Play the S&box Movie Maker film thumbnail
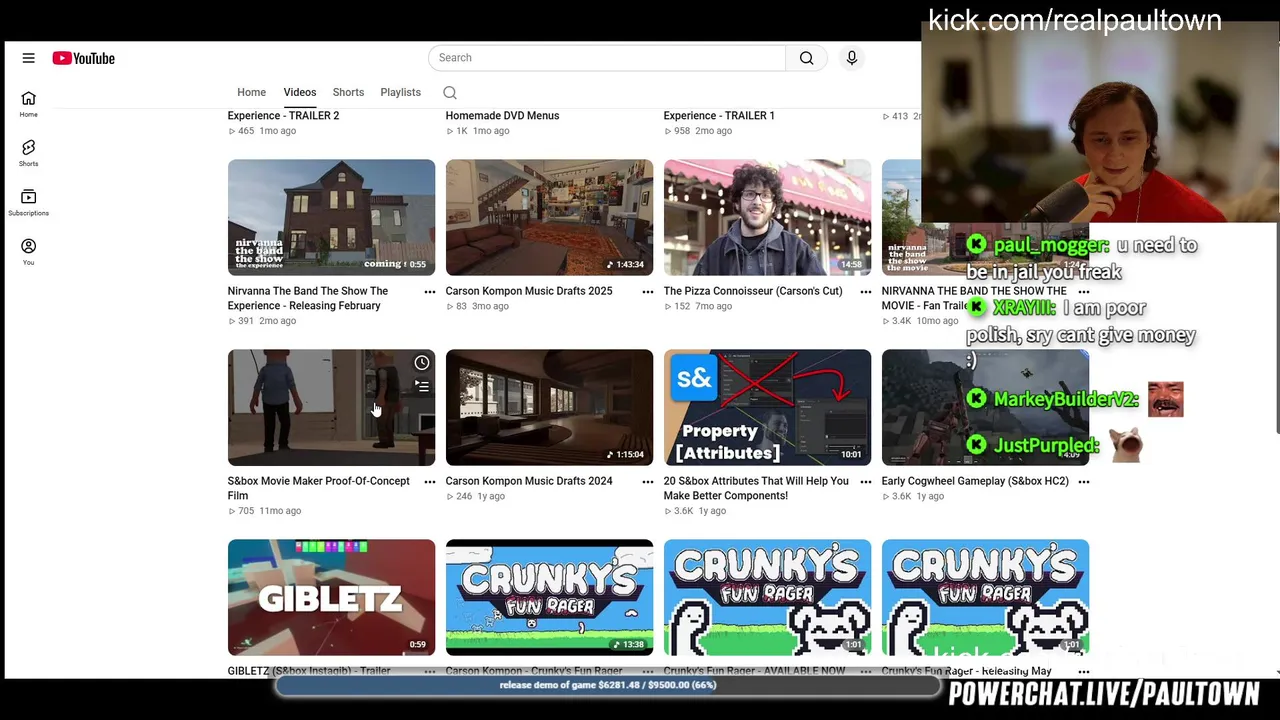The image size is (1280, 720). 331,407
